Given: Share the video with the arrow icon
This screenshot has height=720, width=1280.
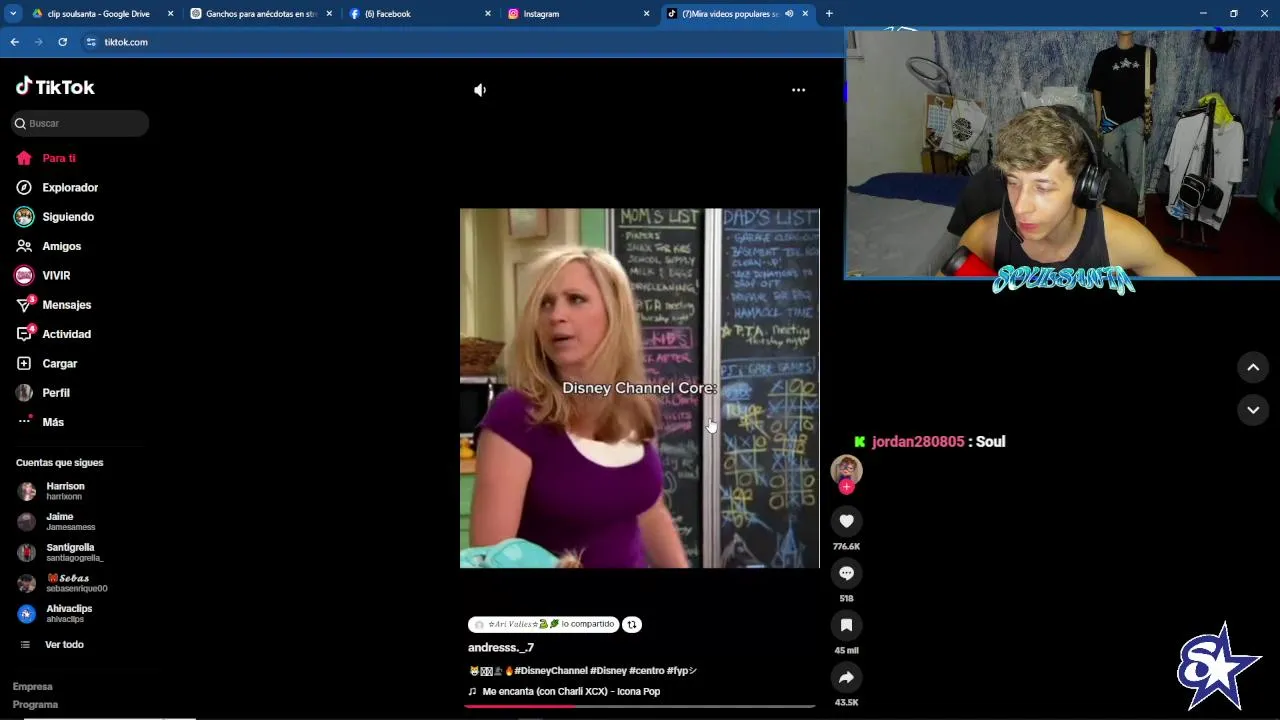Looking at the screenshot, I should (846, 677).
